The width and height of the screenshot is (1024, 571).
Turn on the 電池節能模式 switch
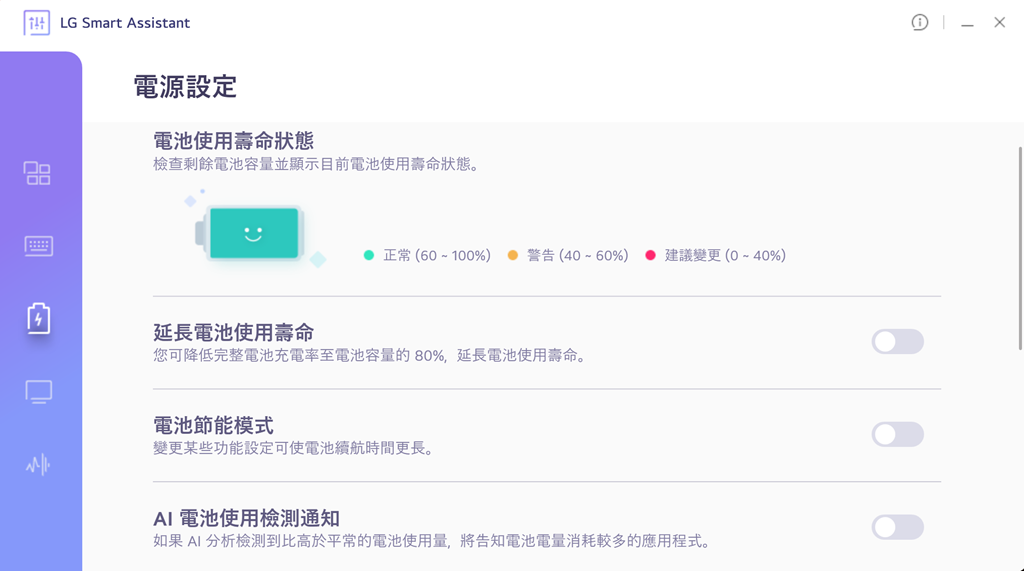click(897, 434)
